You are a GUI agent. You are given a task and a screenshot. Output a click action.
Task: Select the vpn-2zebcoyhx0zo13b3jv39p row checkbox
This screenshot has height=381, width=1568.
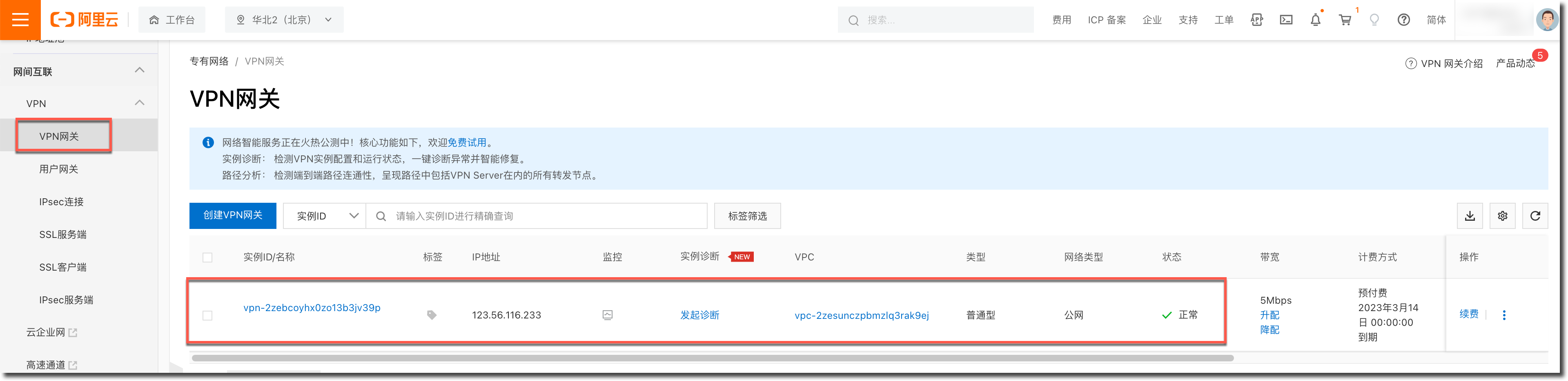(207, 315)
